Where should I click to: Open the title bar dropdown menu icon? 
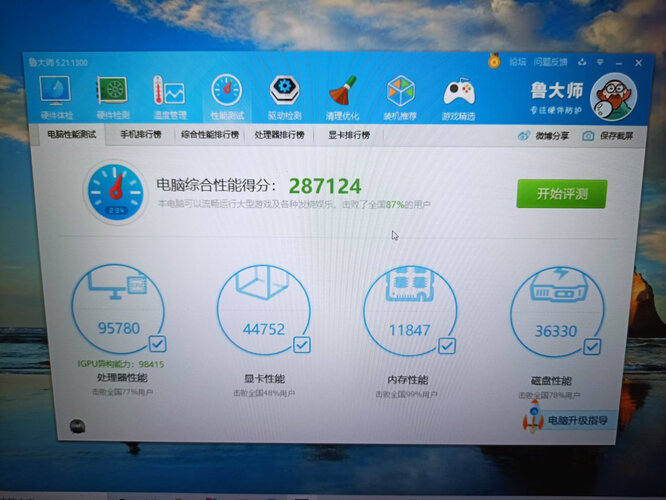(600, 62)
